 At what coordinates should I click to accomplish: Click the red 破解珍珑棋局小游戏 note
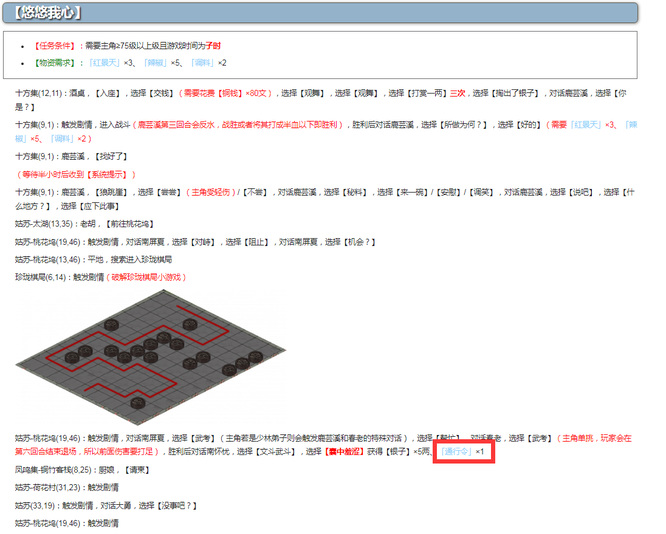tap(147, 277)
